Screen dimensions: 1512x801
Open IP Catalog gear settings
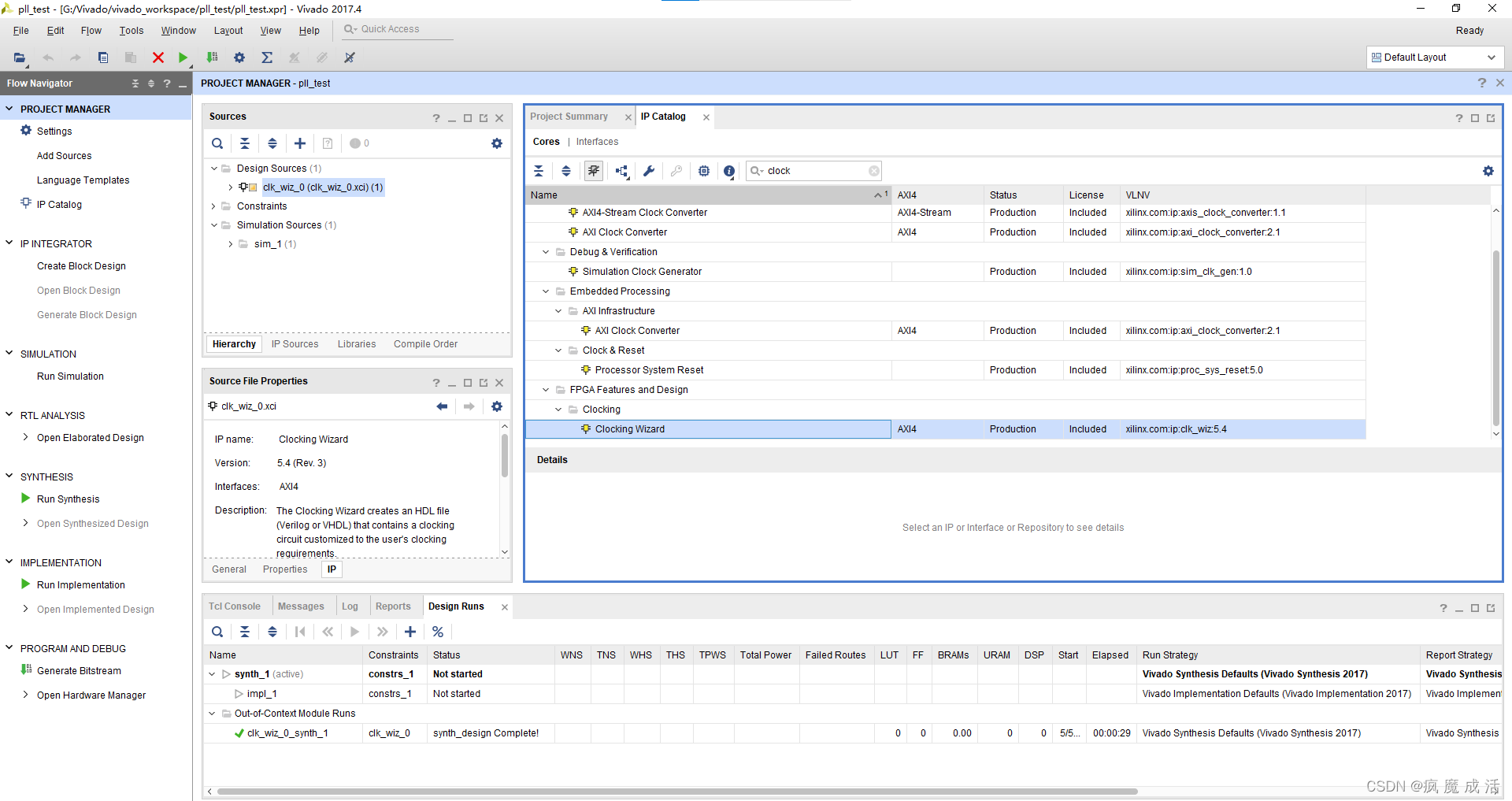click(x=1488, y=171)
